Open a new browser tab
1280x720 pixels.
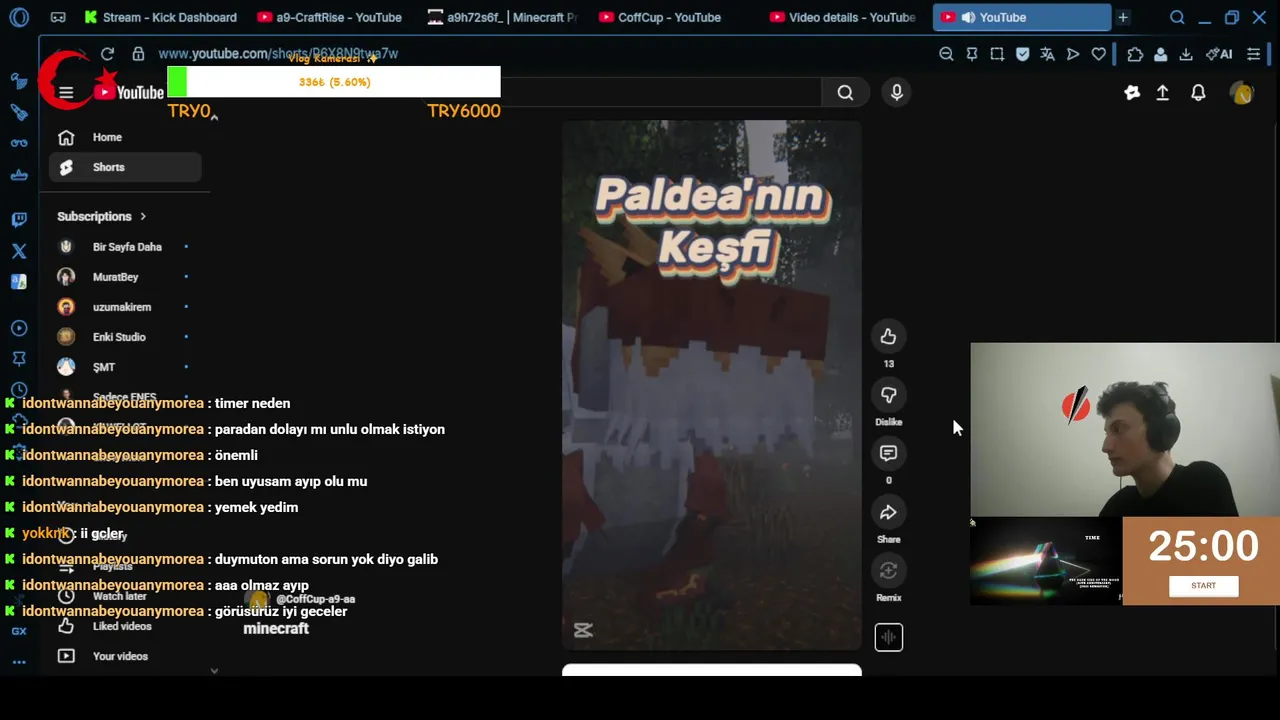pos(1123,17)
